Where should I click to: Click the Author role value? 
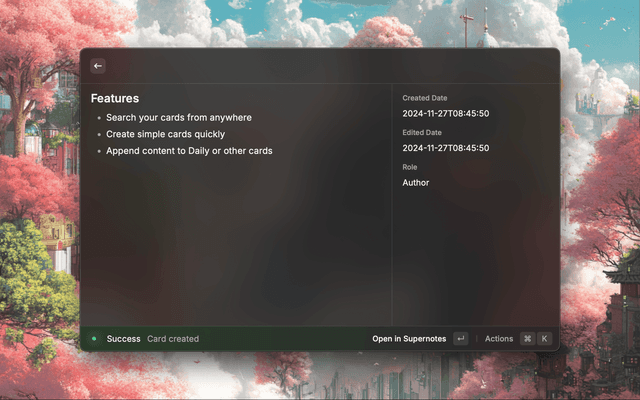(x=416, y=183)
